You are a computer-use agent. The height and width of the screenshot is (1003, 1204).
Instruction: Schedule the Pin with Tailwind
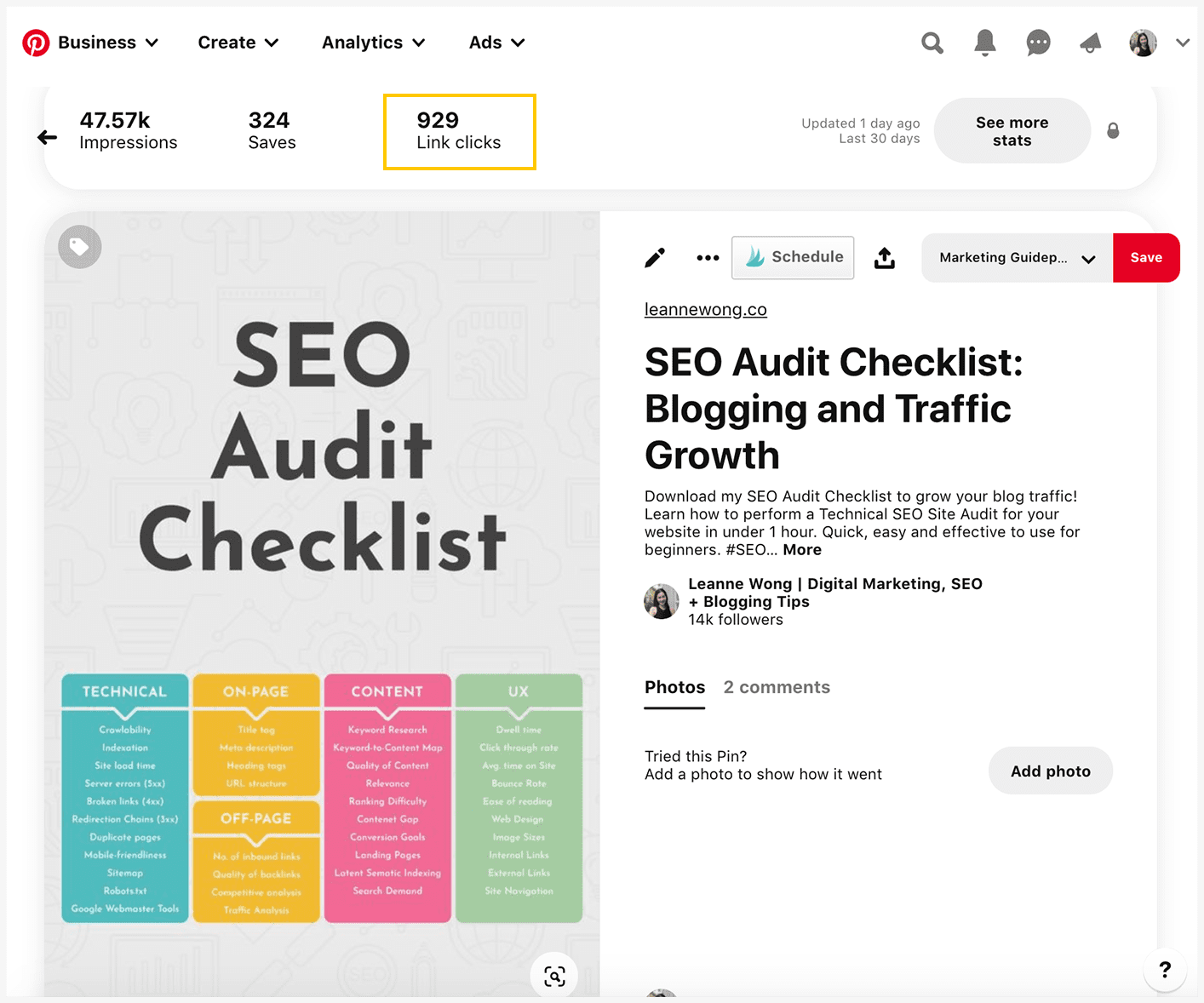click(x=793, y=257)
